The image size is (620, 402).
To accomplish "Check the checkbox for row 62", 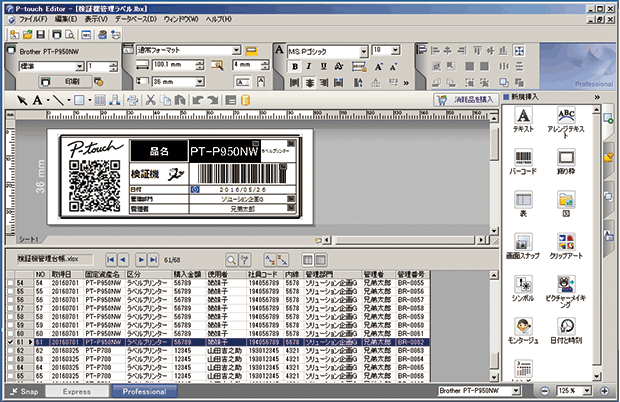I will tap(10, 351).
